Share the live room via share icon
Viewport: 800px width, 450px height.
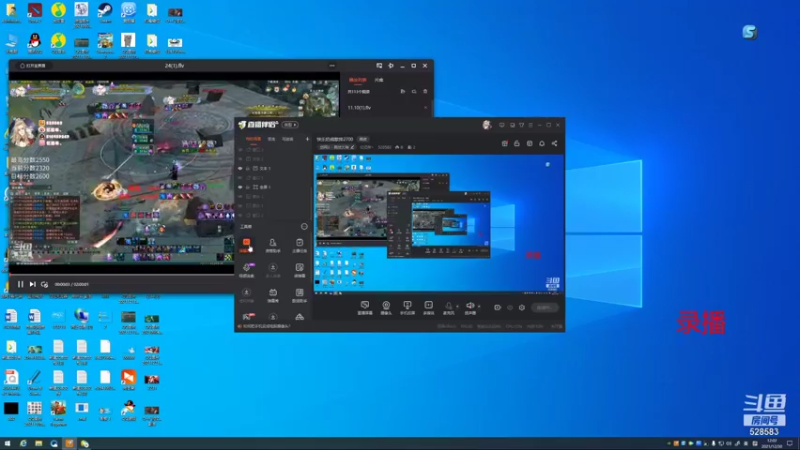555,143
